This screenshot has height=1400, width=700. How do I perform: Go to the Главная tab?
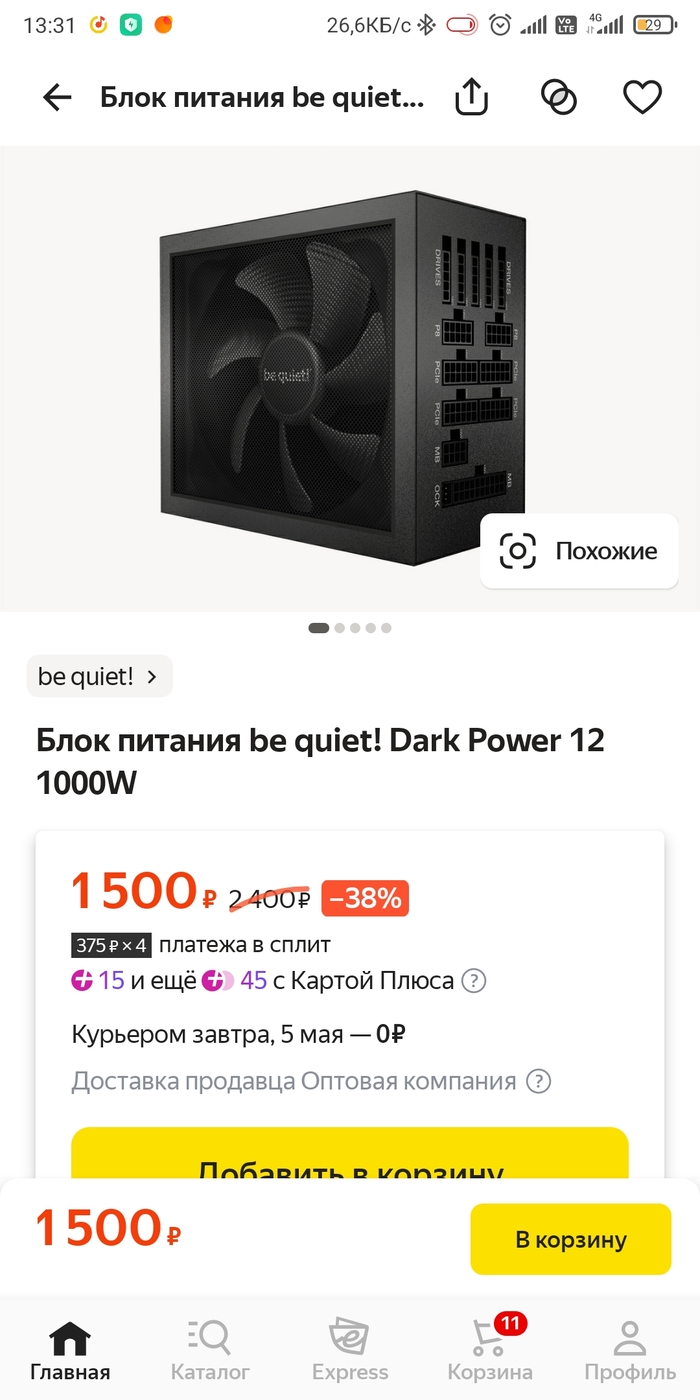click(x=70, y=1350)
